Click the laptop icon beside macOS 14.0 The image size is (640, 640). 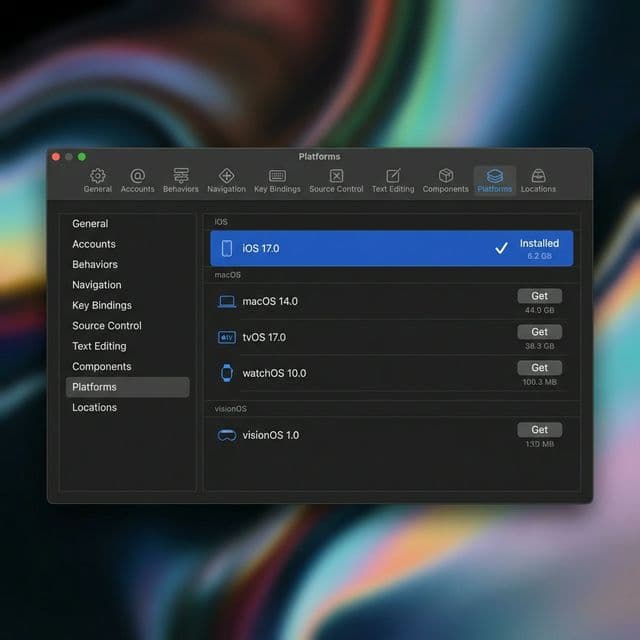(227, 302)
